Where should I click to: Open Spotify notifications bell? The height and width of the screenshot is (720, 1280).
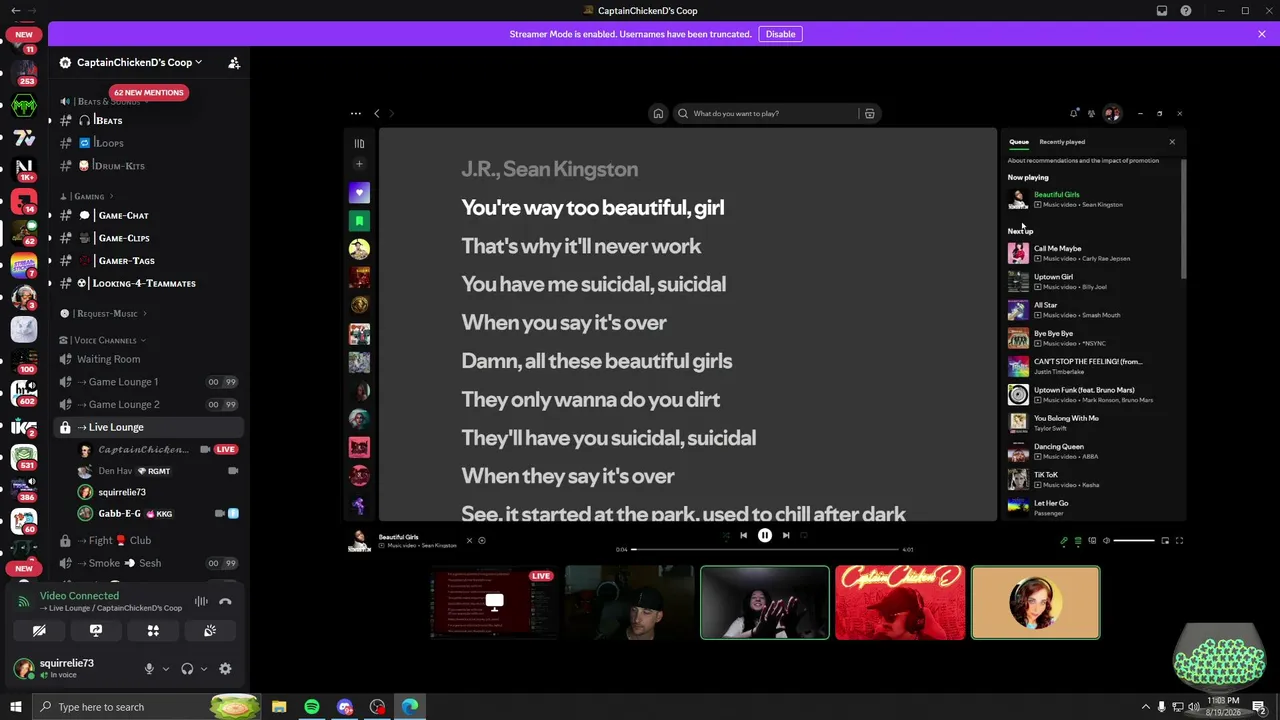pyautogui.click(x=1074, y=113)
